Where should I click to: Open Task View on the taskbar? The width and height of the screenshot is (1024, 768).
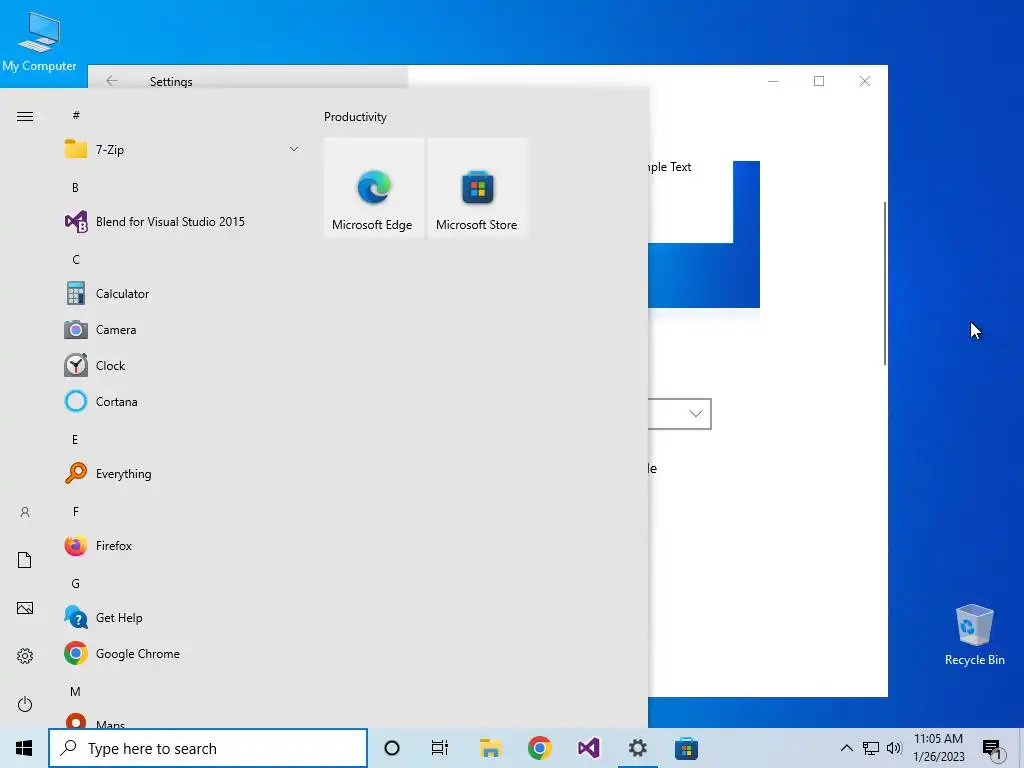[440, 748]
